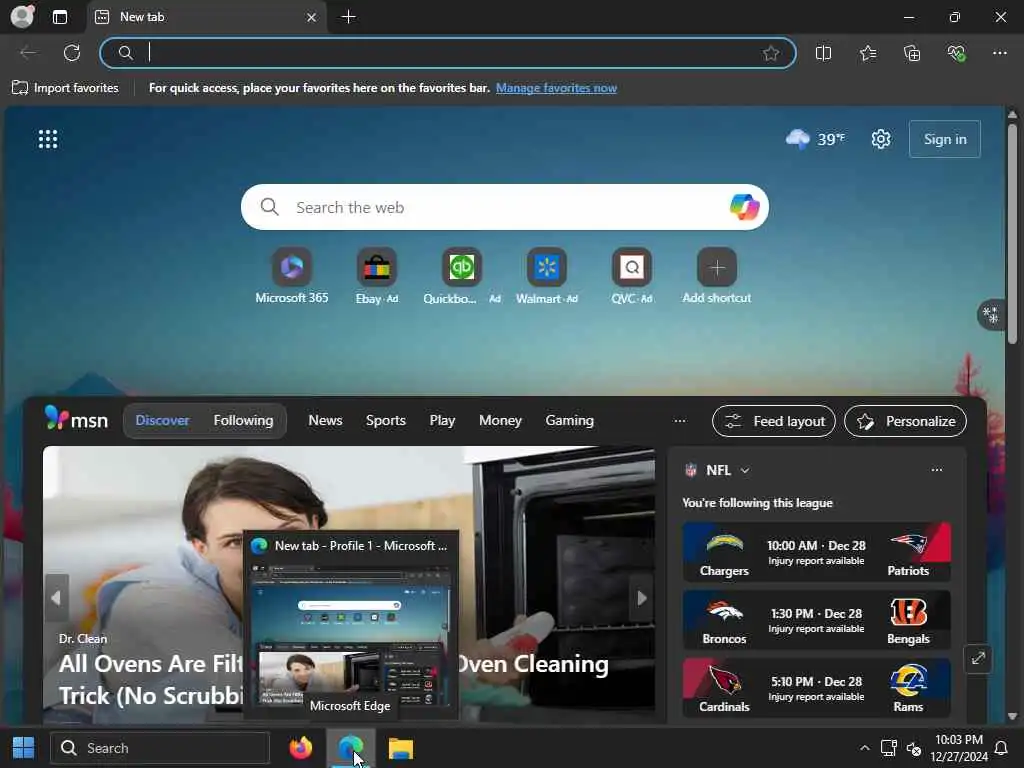Viewport: 1024px width, 768px height.
Task: Open NFL card more options ellipsis
Action: pos(936,470)
